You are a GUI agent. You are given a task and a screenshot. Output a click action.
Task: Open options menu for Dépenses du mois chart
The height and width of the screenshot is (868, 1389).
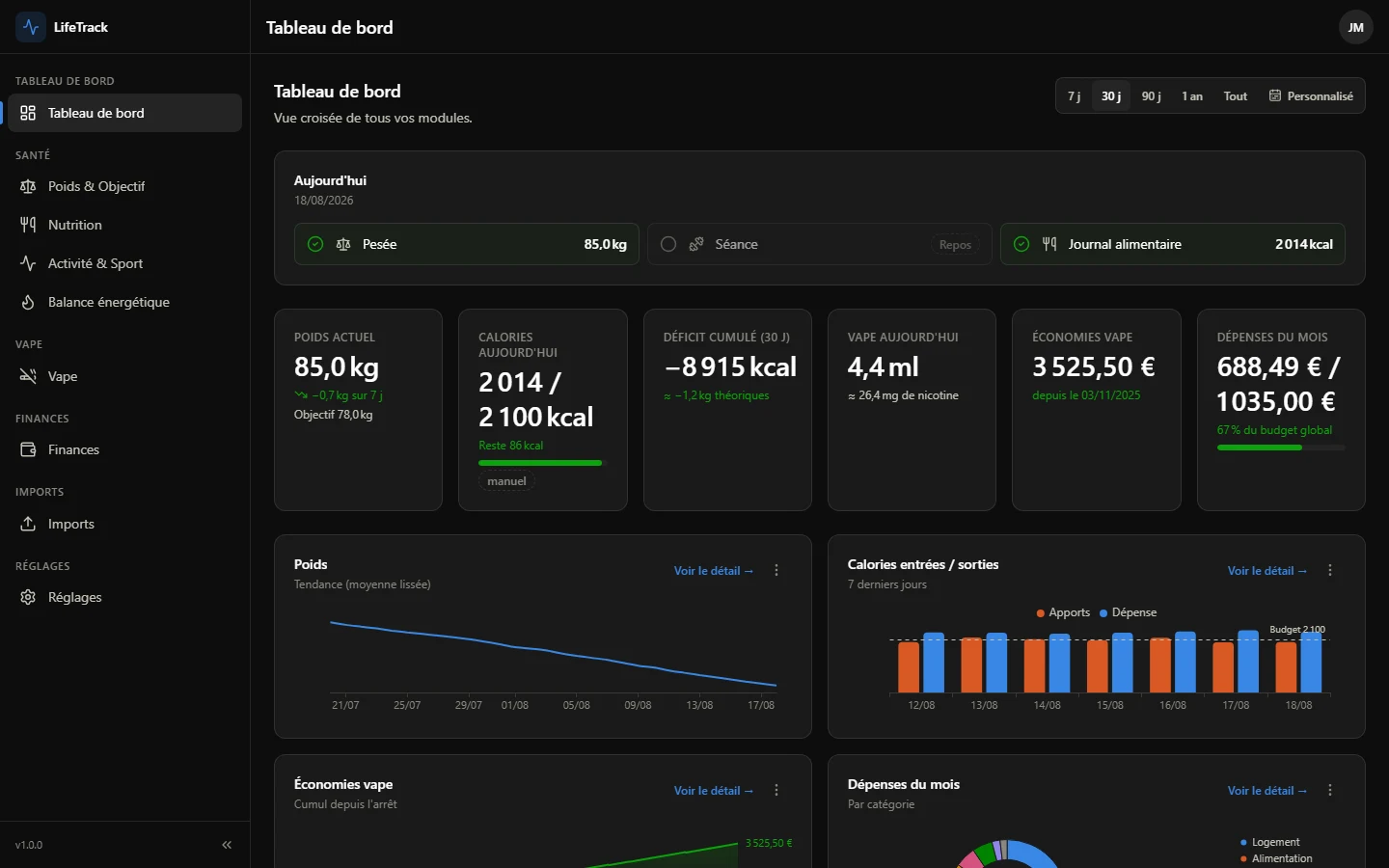click(1330, 790)
